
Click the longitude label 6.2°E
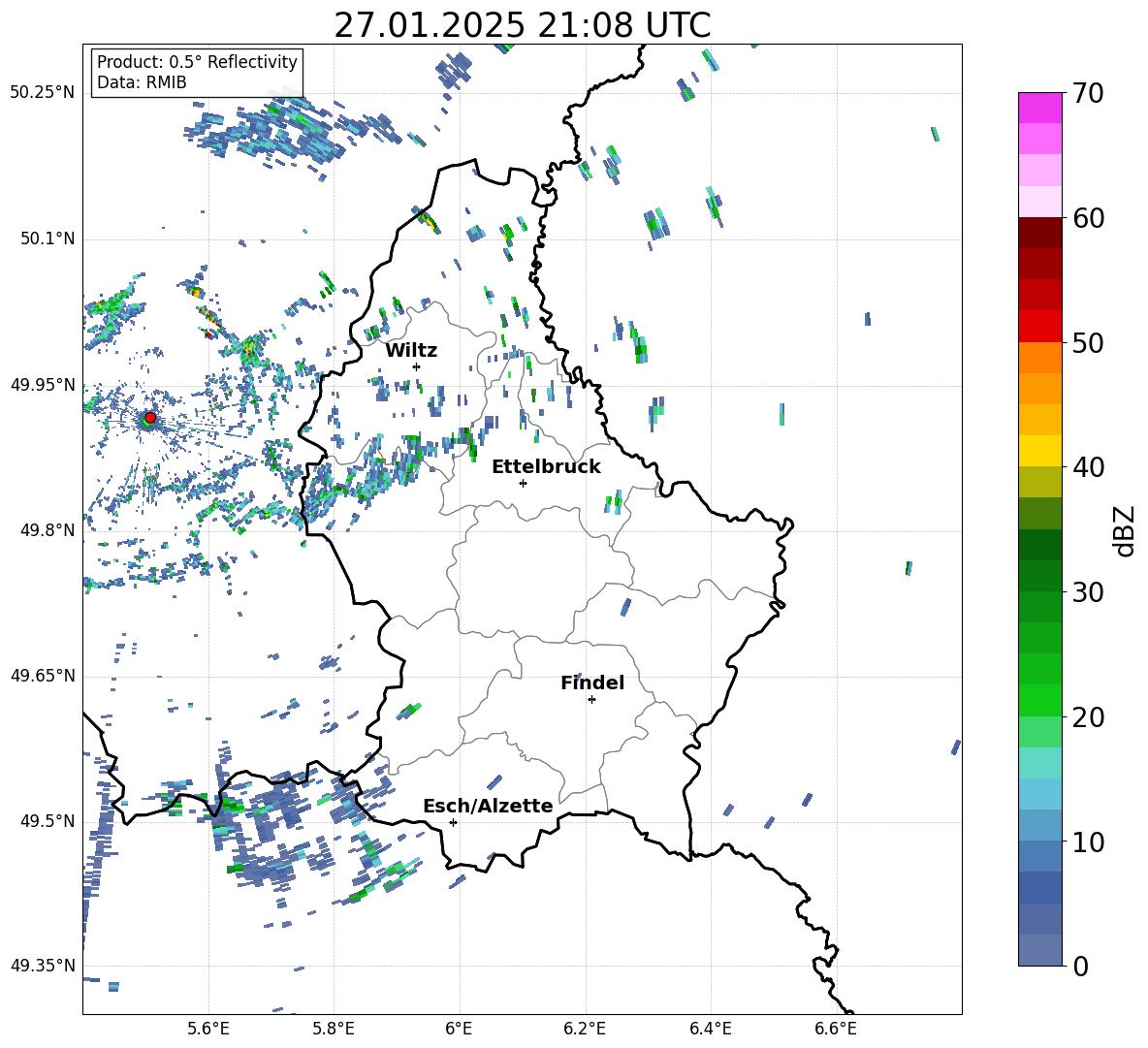point(585,1030)
